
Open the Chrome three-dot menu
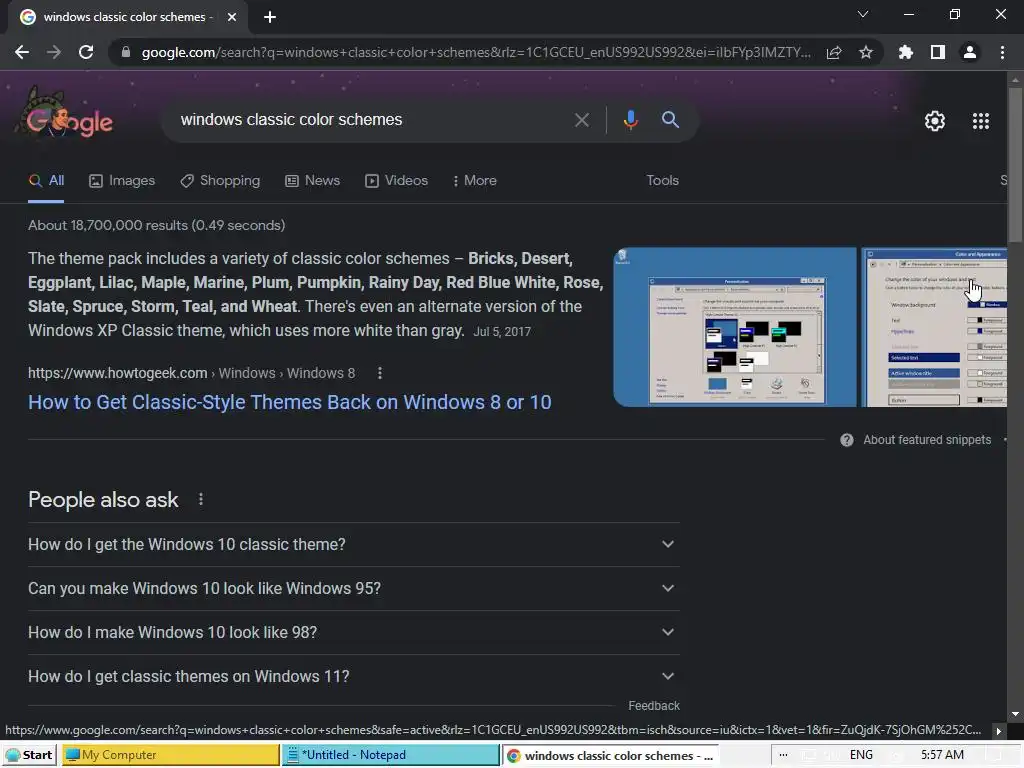(x=1002, y=52)
